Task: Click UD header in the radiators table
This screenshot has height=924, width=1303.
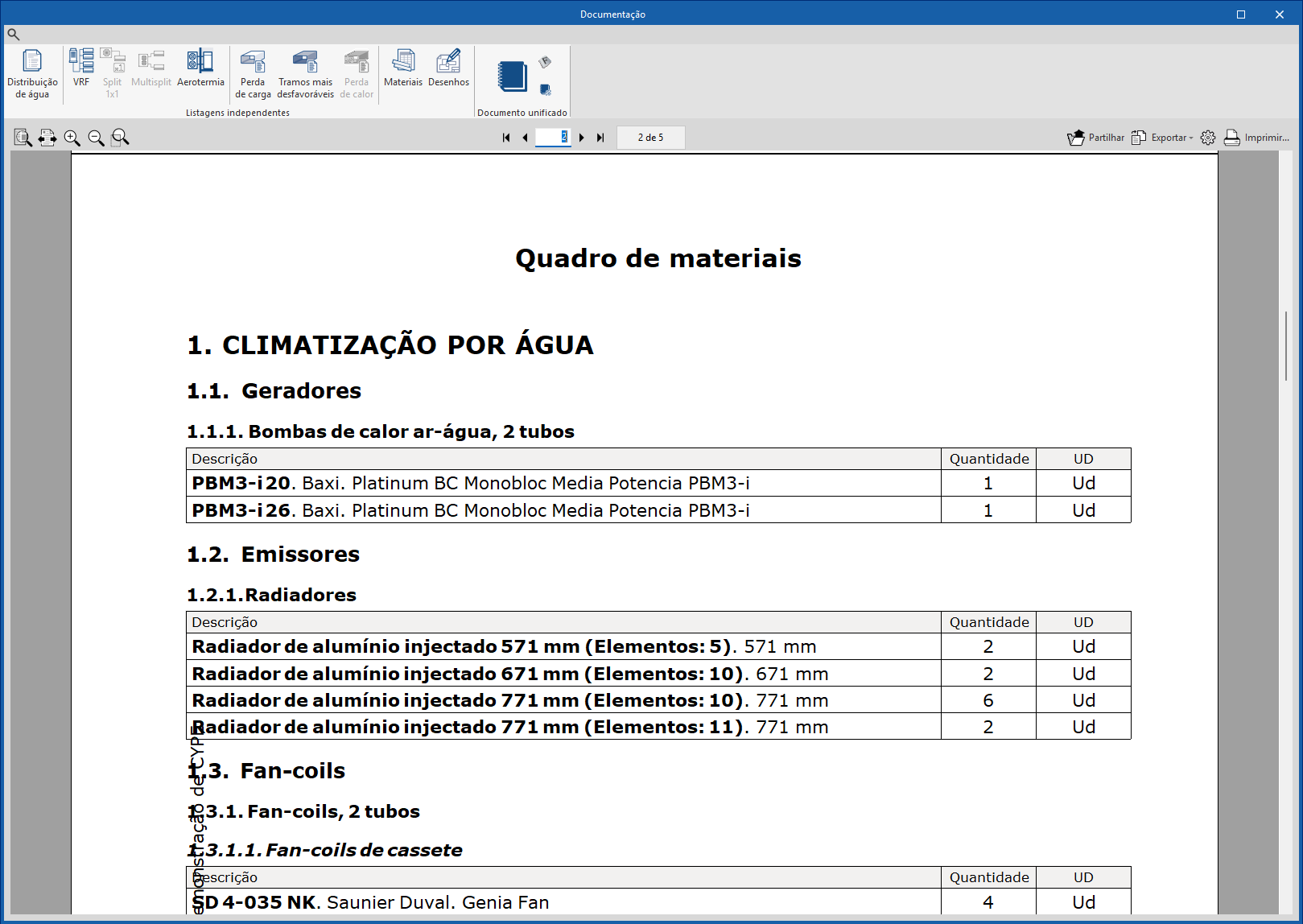Action: [1083, 622]
